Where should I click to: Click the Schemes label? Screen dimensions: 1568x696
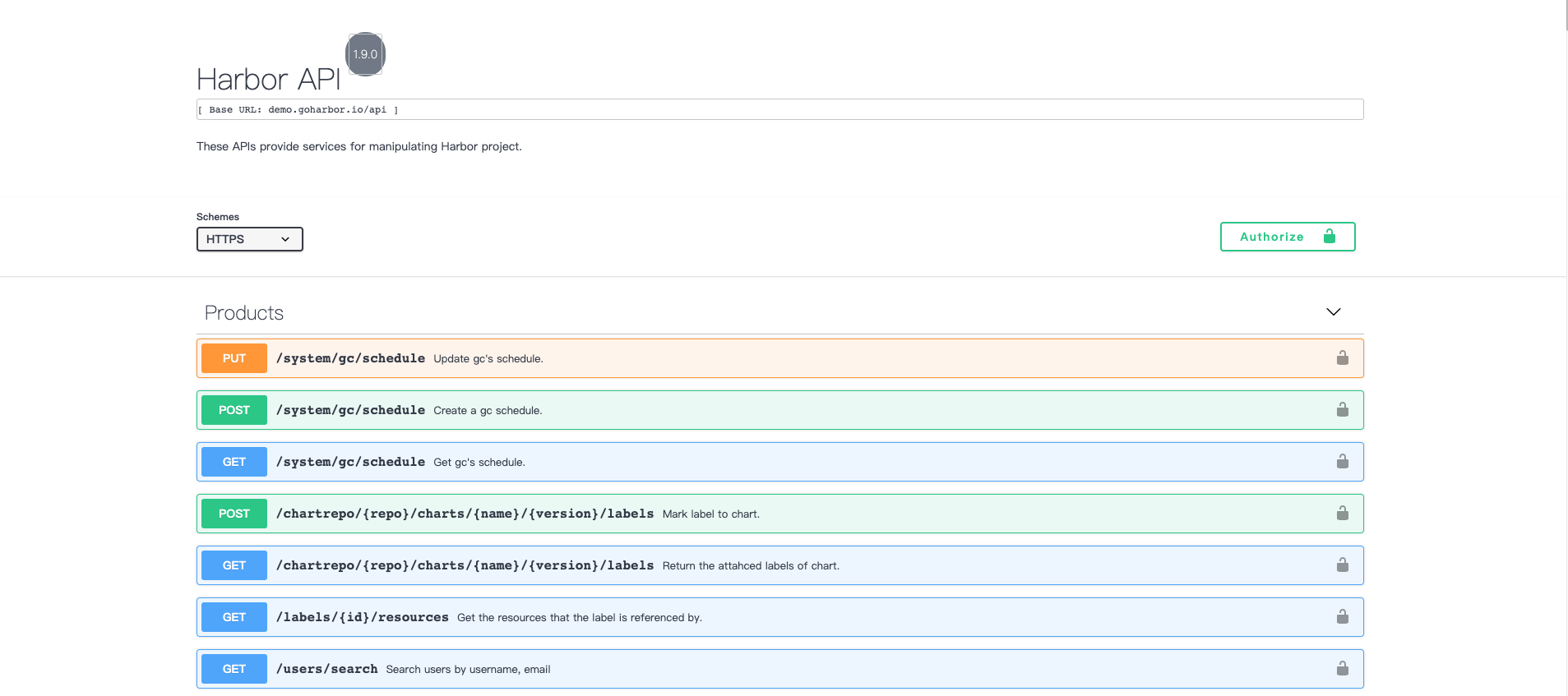coord(218,217)
